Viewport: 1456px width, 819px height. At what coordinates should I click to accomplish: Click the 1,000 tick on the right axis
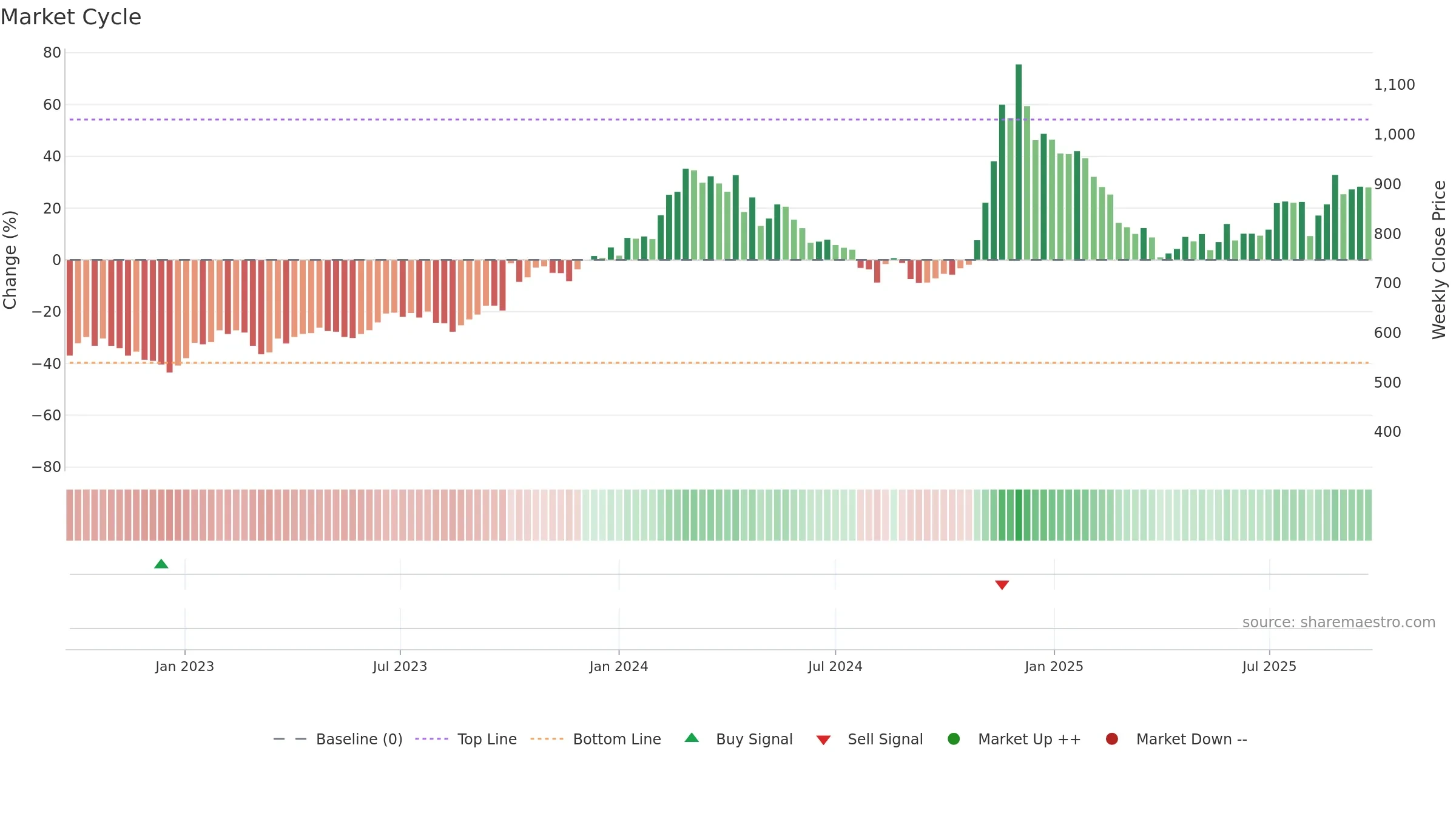click(x=1394, y=135)
